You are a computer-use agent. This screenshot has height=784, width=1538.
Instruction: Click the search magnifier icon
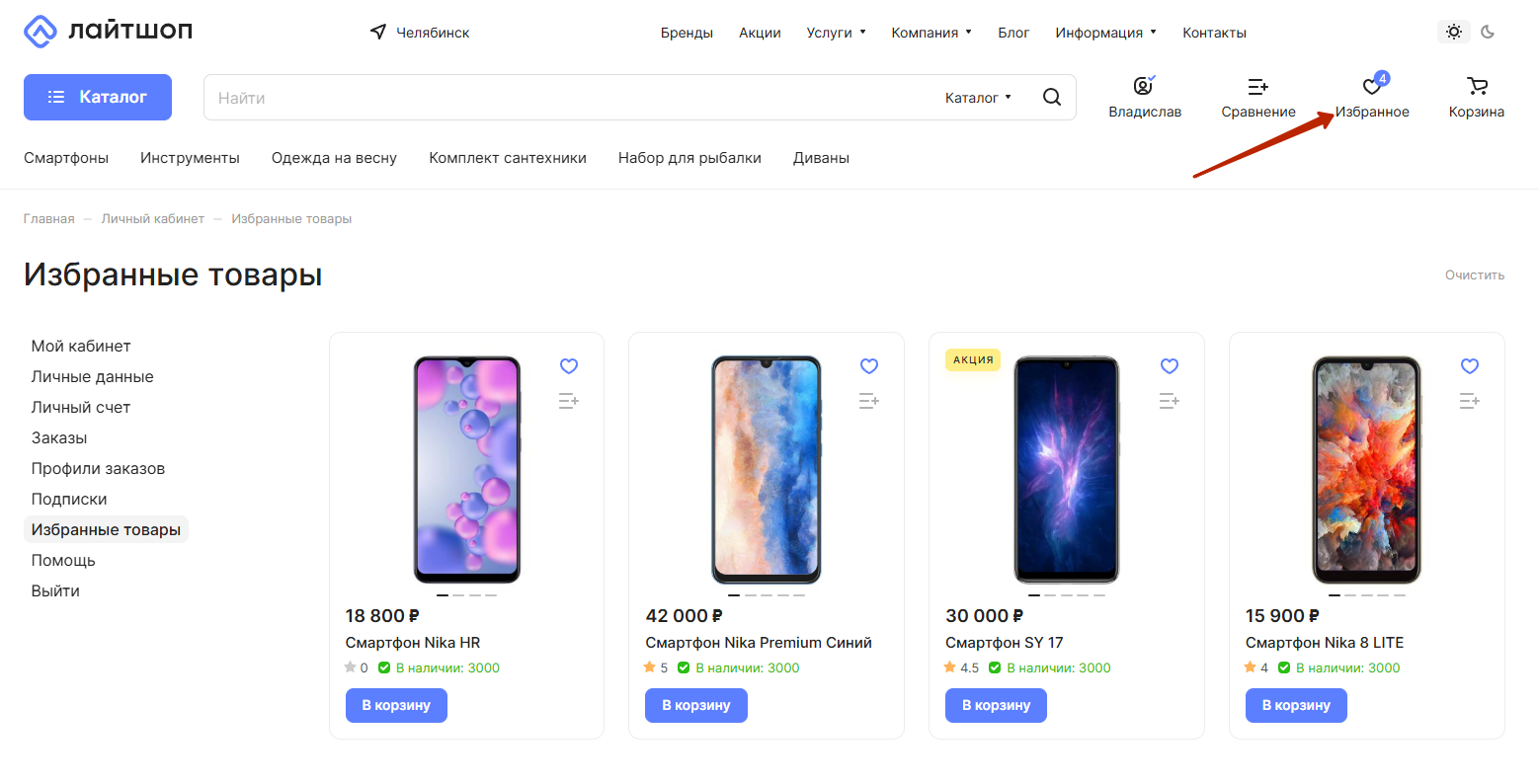point(1052,97)
